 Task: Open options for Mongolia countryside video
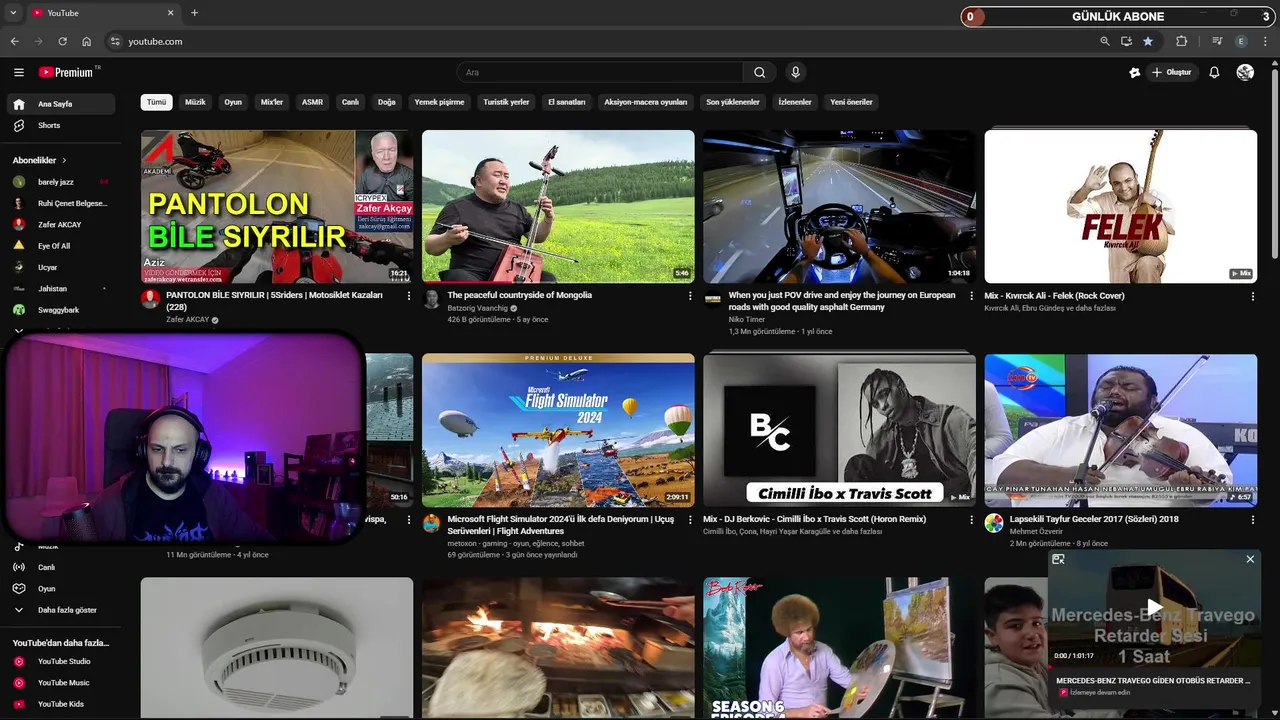click(689, 296)
